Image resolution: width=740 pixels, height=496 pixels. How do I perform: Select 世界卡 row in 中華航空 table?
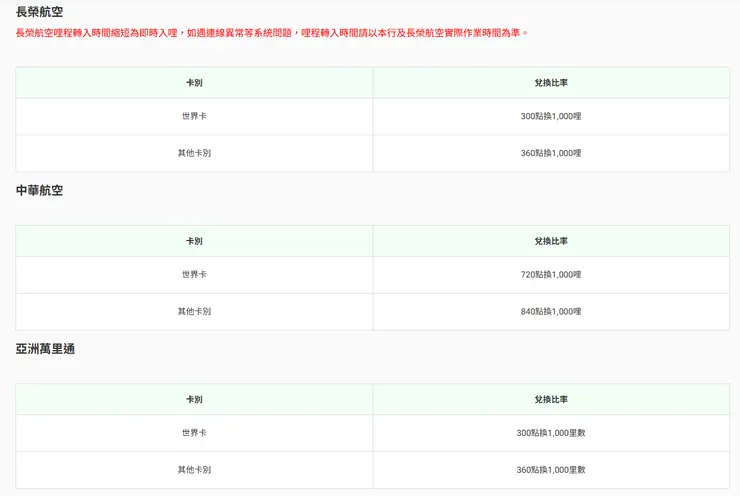tap(372, 275)
